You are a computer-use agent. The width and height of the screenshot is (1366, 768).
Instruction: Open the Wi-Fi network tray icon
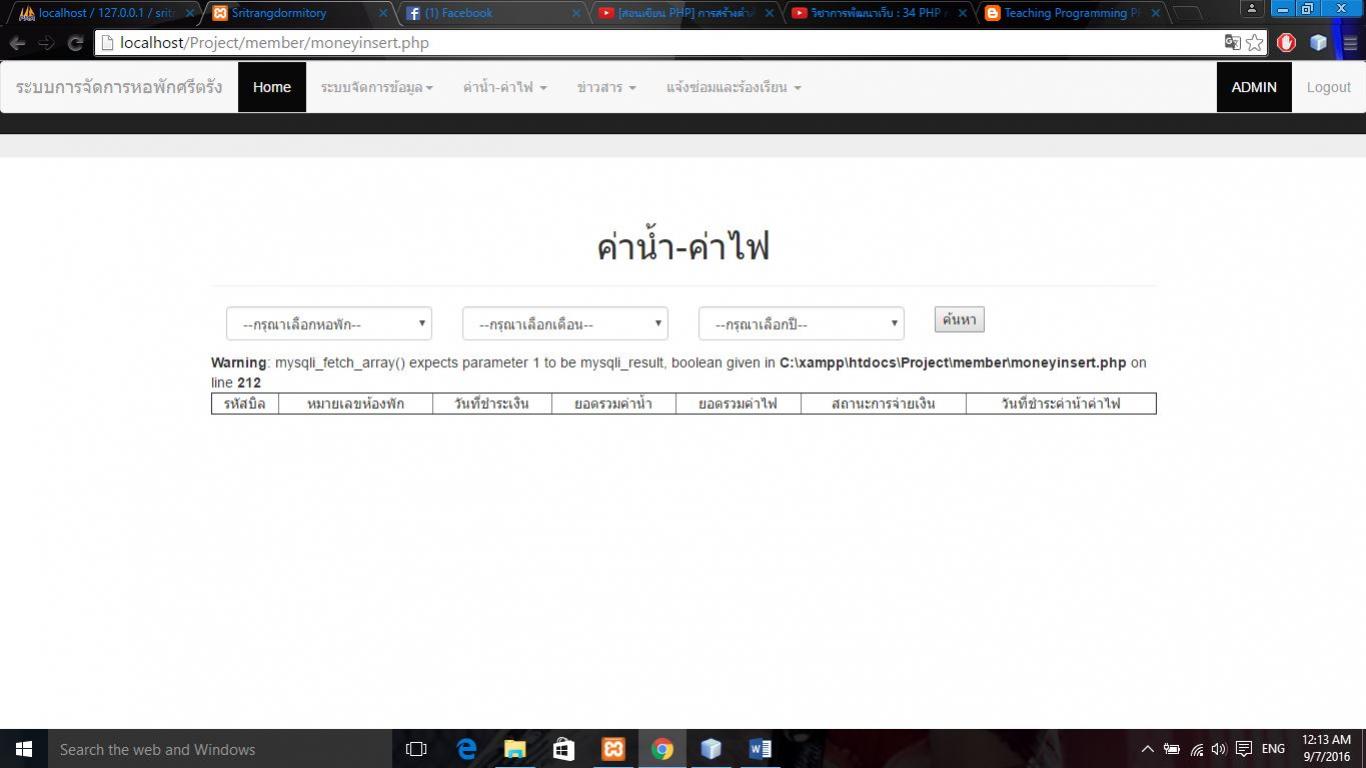pos(1196,749)
